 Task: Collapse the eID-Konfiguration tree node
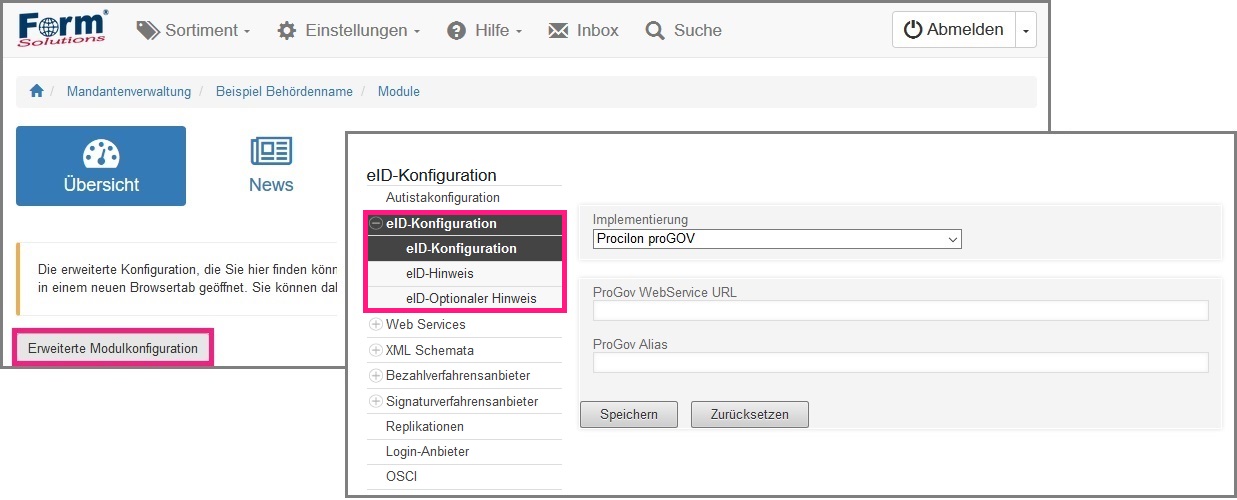376,224
